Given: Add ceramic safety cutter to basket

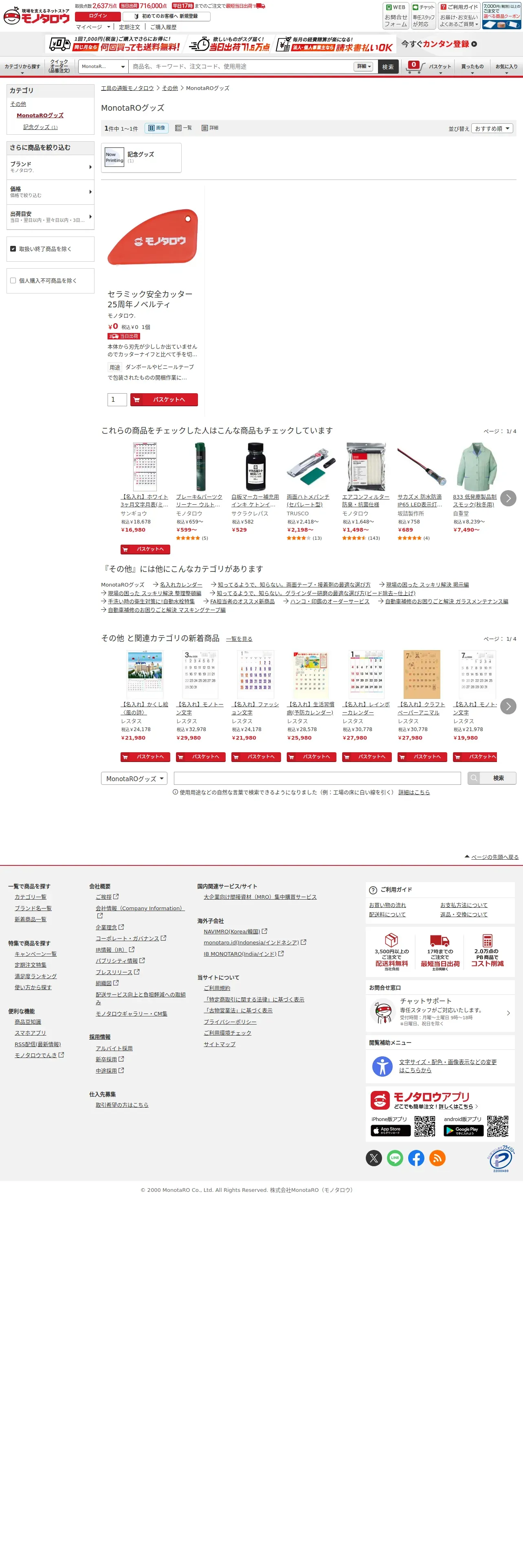Looking at the screenshot, I should 164,399.
